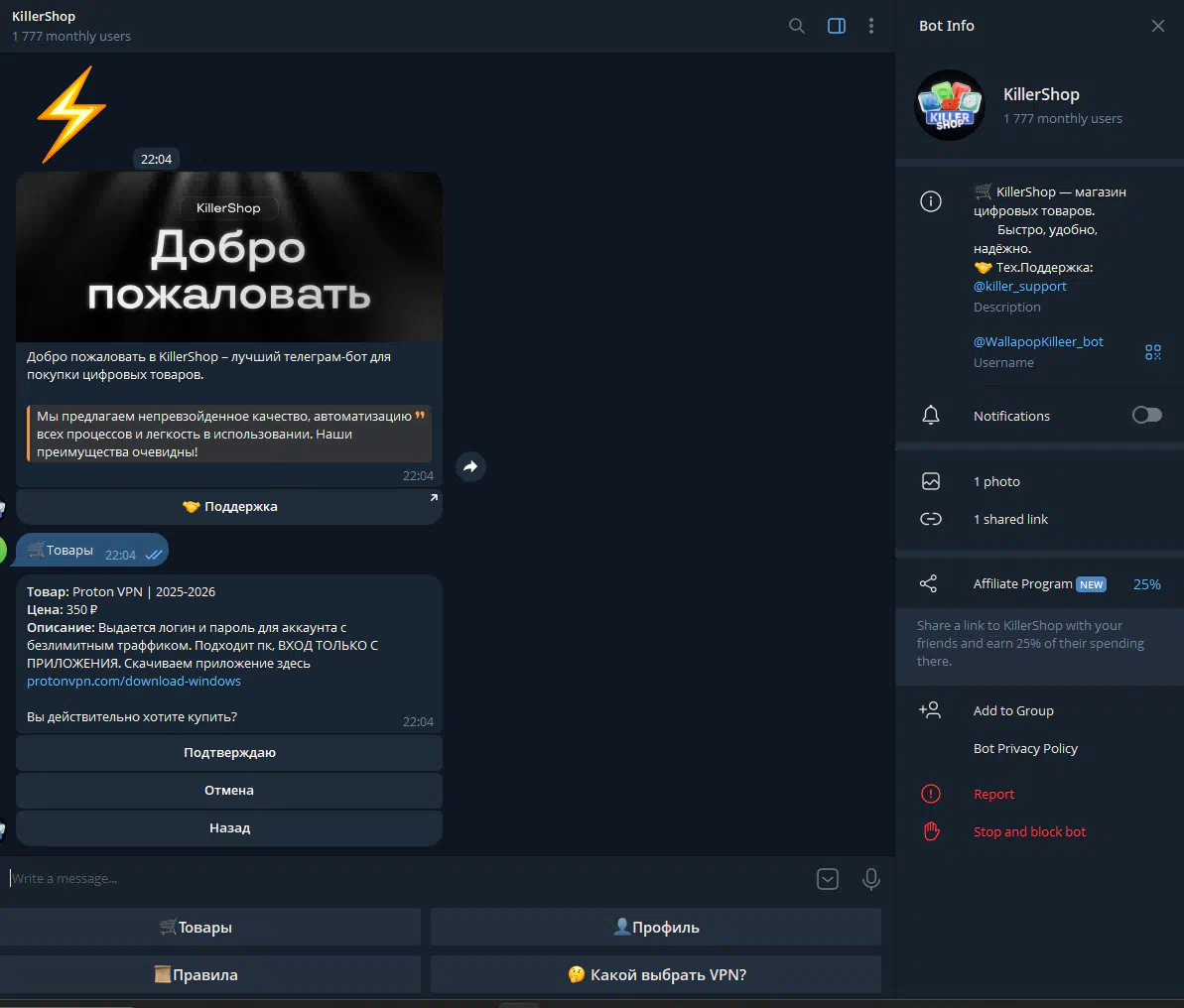1184x1008 pixels.
Task: Click the Профиль keyboard button
Action: tap(655, 928)
